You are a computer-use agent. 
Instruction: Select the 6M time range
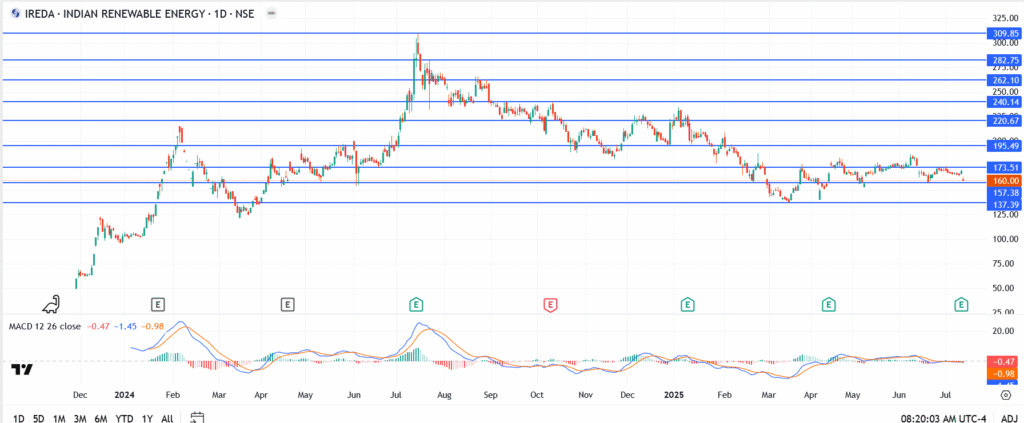click(x=101, y=418)
